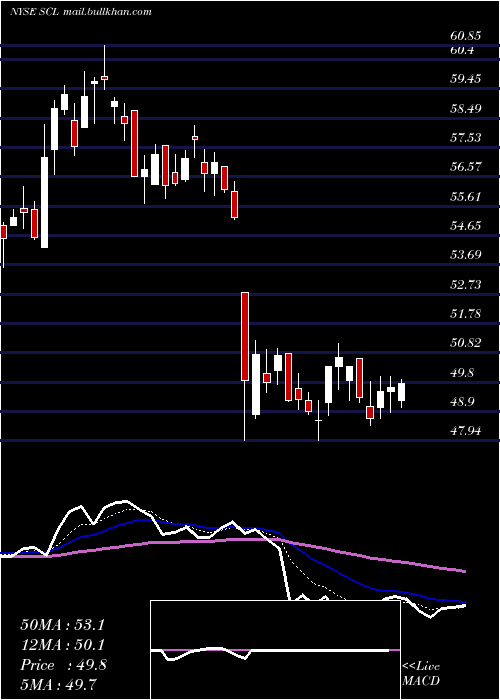Click the 12MA : 50.1 readout

click(62, 645)
